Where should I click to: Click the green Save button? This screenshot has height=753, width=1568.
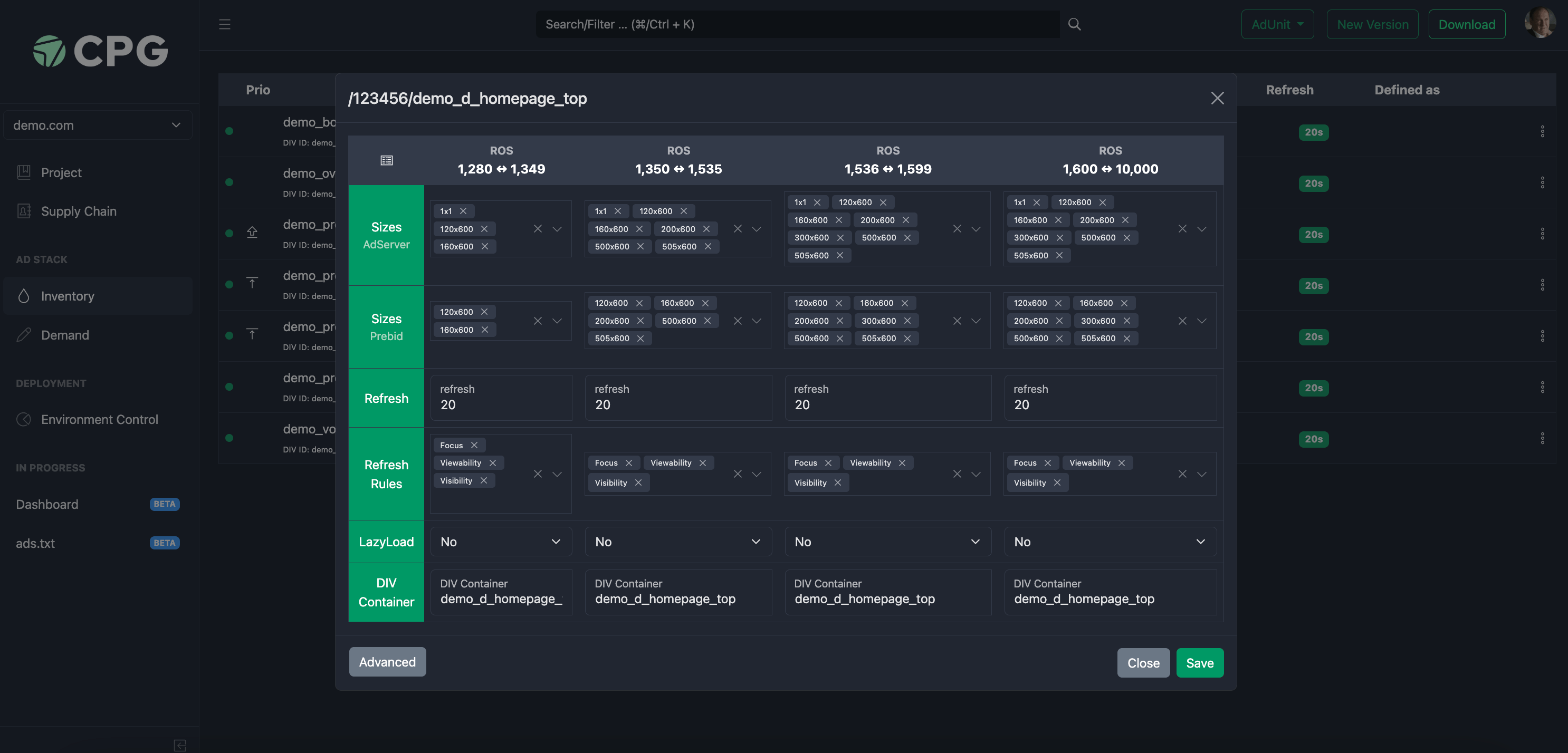[1200, 663]
